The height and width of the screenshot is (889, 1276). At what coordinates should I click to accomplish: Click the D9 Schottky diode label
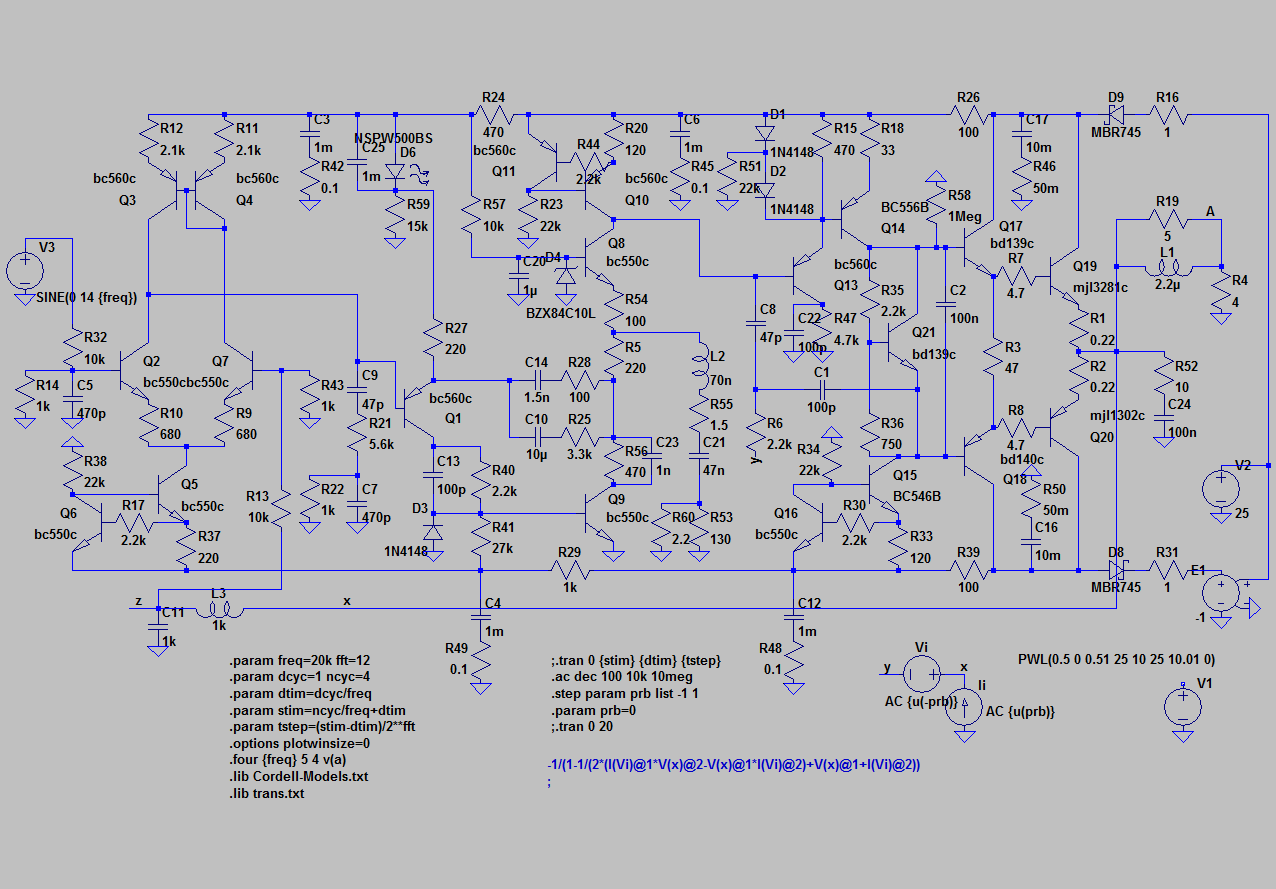1116,97
